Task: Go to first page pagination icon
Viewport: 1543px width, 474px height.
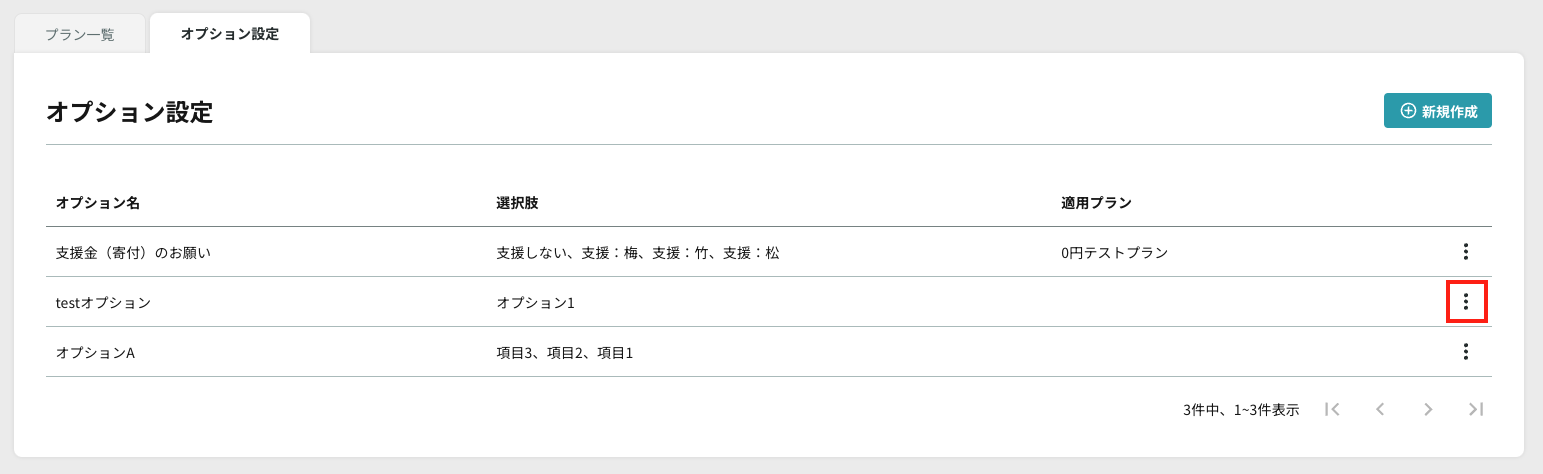Action: 1331,409
